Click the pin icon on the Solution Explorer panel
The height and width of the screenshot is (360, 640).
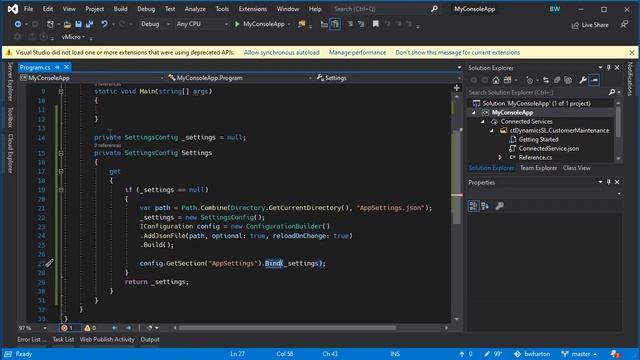pos(609,68)
